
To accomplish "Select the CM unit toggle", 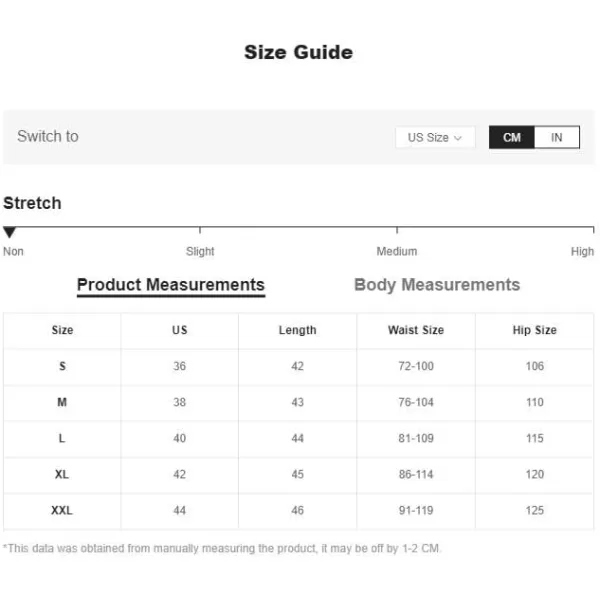I will 512,137.
